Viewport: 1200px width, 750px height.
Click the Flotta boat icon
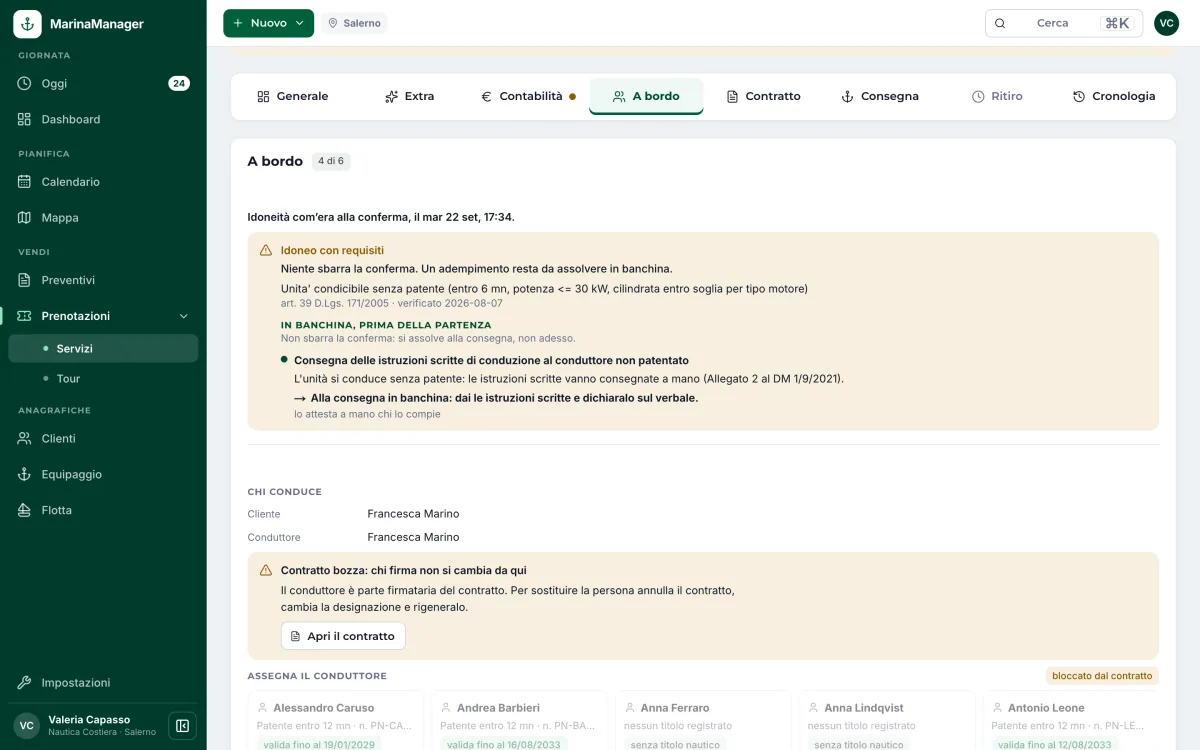25,510
